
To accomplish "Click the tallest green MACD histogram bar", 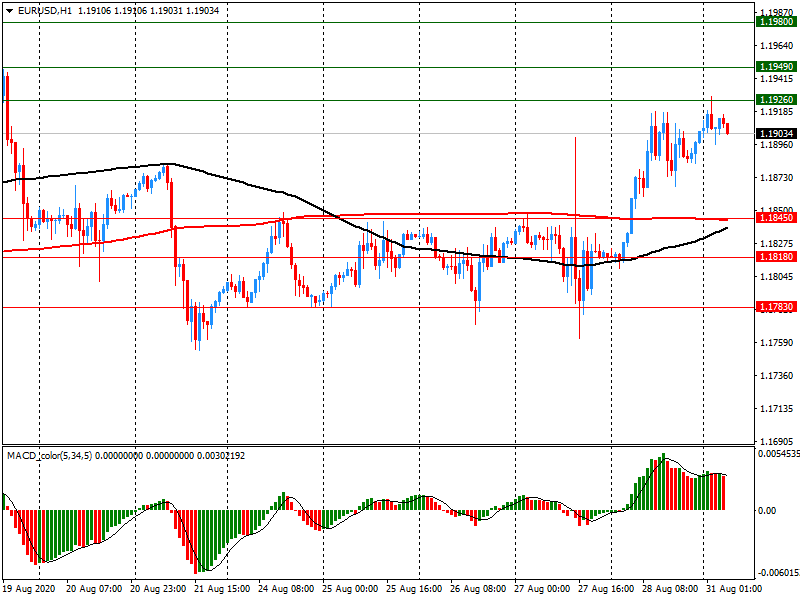I will pos(662,482).
